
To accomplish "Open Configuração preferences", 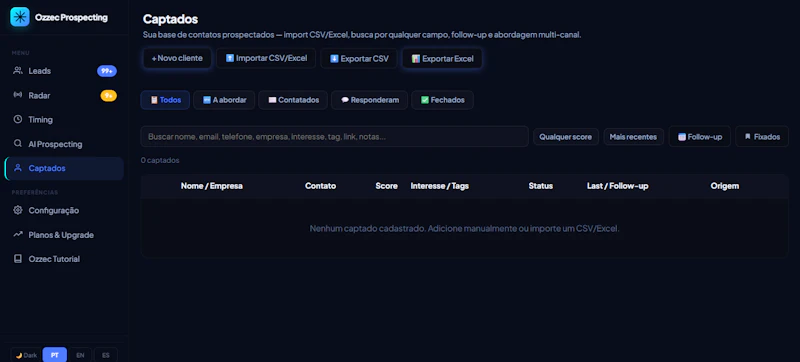I will pos(64,210).
